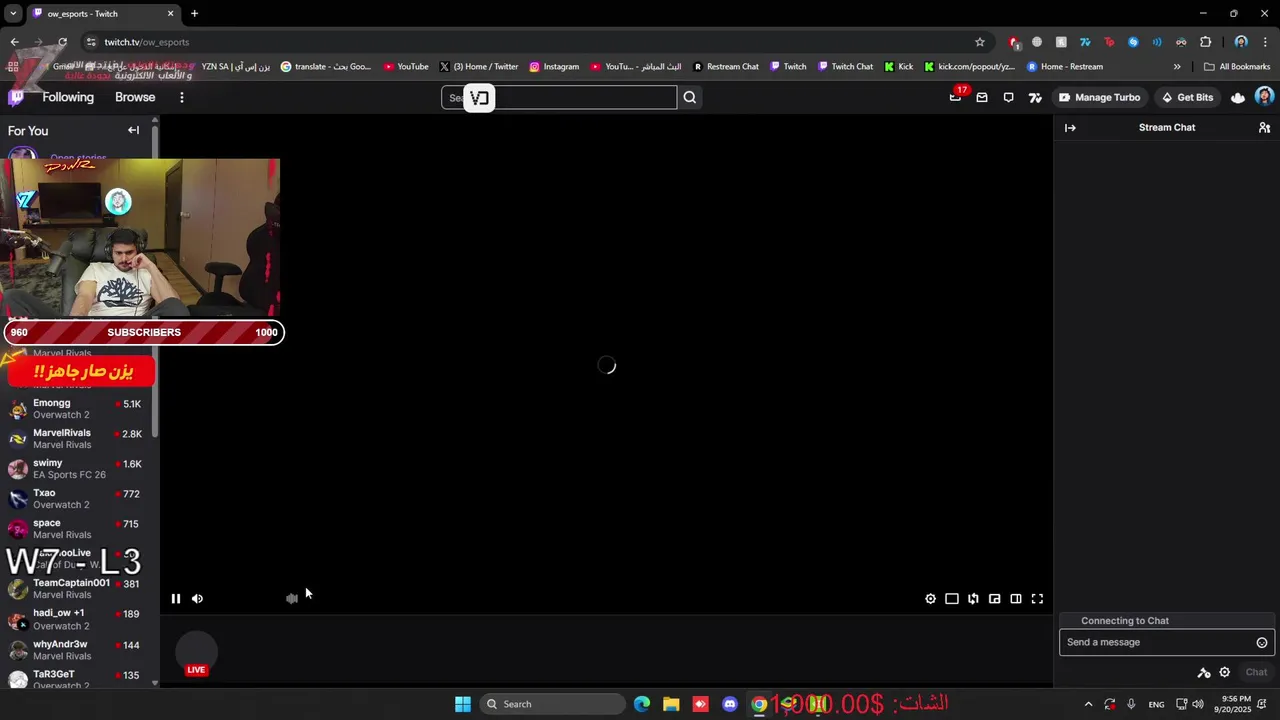Open hadi_ow +1 channel in the sidebar

75,619
